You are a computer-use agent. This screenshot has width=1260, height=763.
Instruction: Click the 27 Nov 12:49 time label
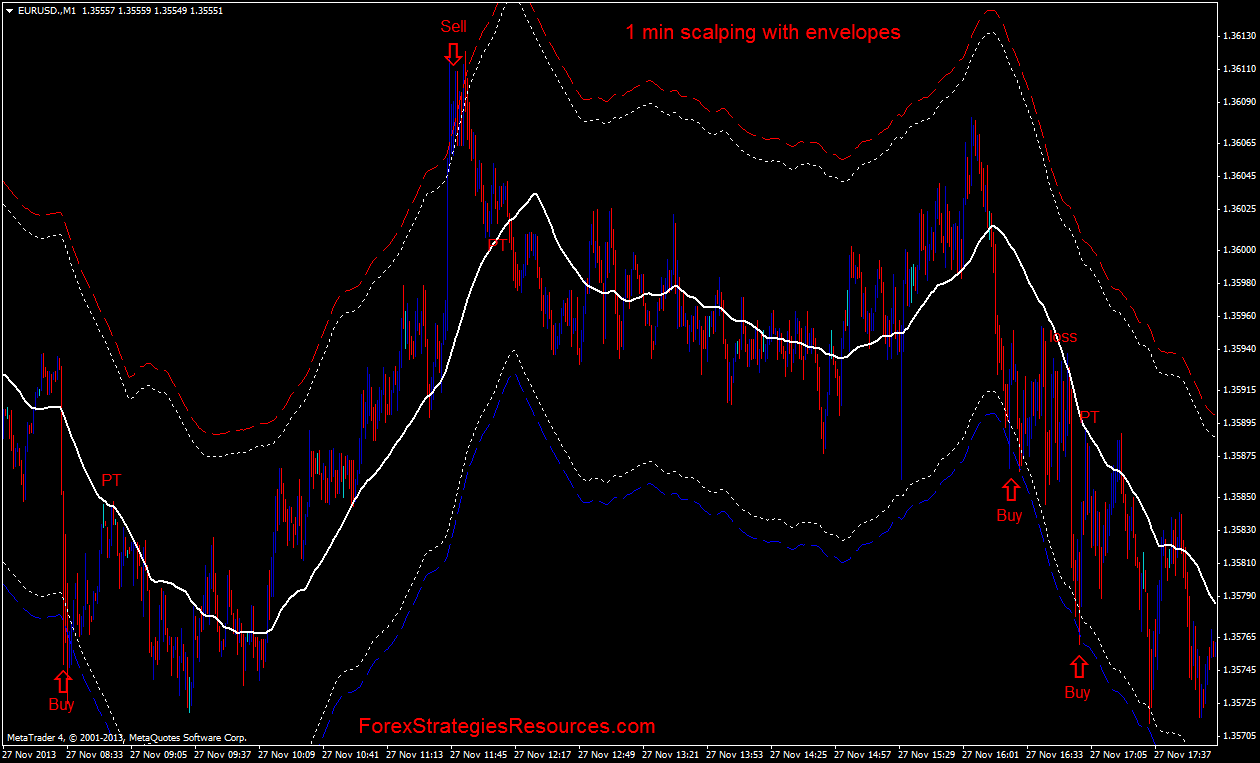coord(607,755)
